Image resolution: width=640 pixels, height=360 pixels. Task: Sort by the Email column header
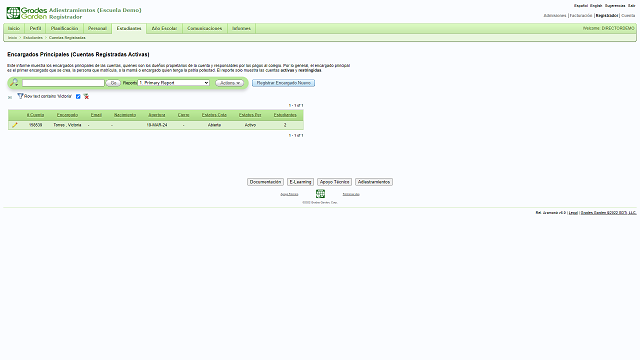[x=96, y=115]
